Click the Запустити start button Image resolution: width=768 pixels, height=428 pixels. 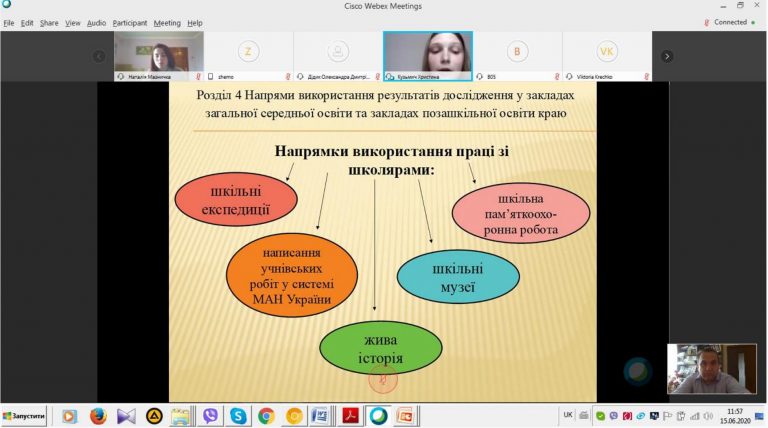[24, 416]
